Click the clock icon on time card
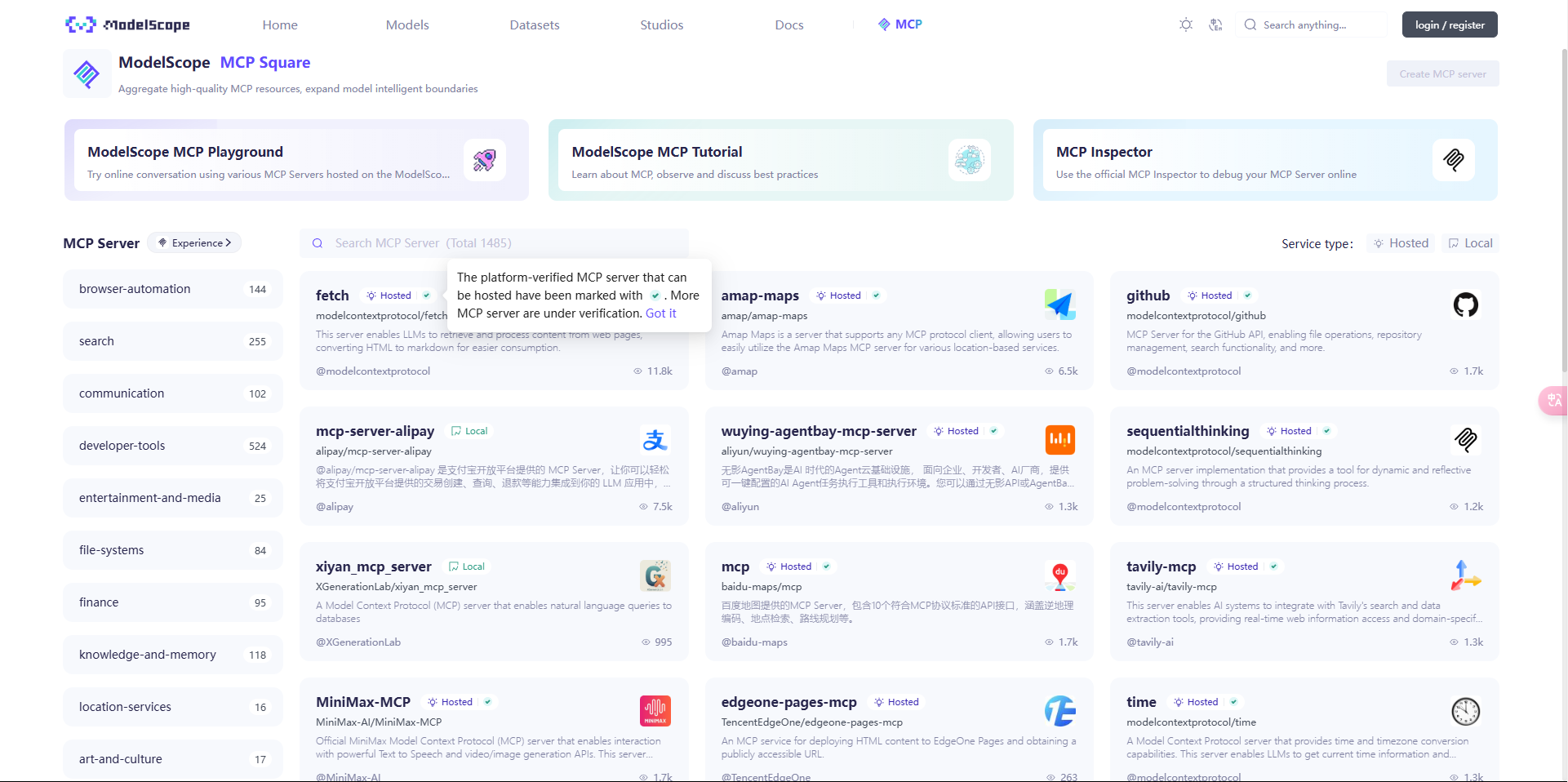 pos(1466,711)
